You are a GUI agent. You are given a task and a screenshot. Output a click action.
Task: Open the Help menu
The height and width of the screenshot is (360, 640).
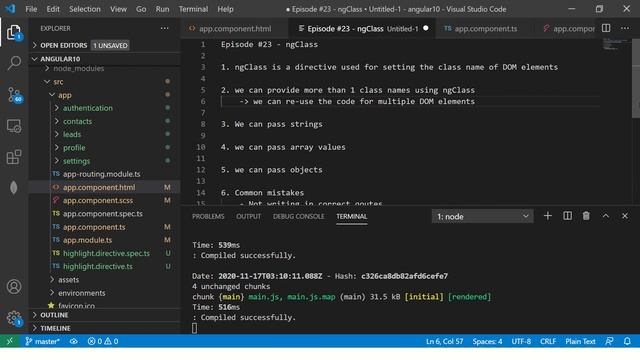click(225, 9)
